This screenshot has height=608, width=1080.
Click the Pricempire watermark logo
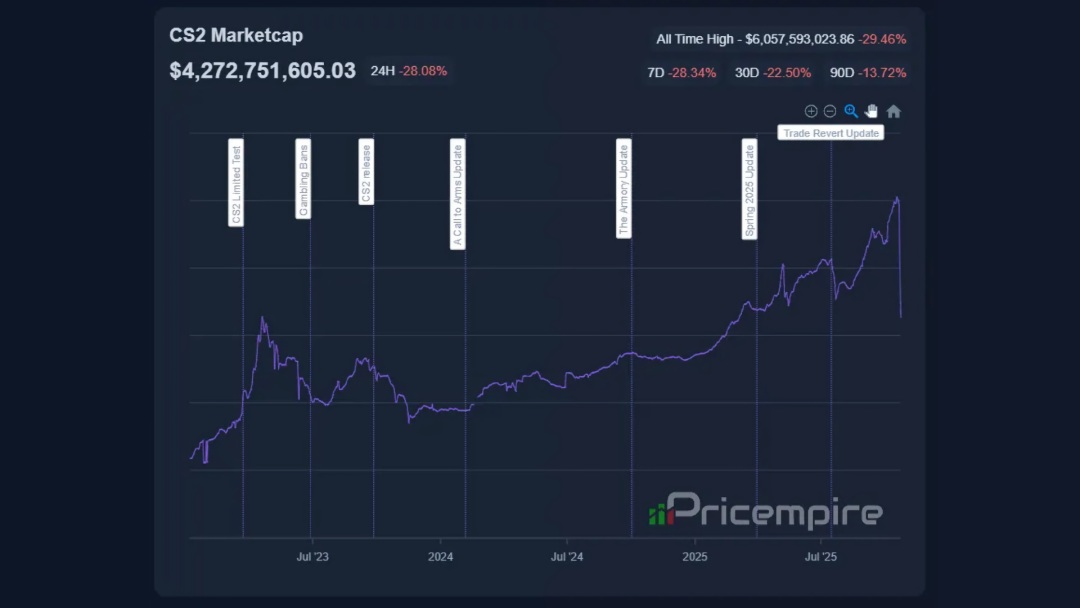[x=766, y=511]
